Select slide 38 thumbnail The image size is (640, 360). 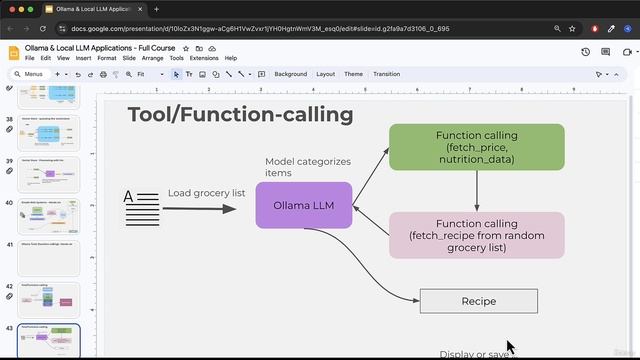point(49,133)
